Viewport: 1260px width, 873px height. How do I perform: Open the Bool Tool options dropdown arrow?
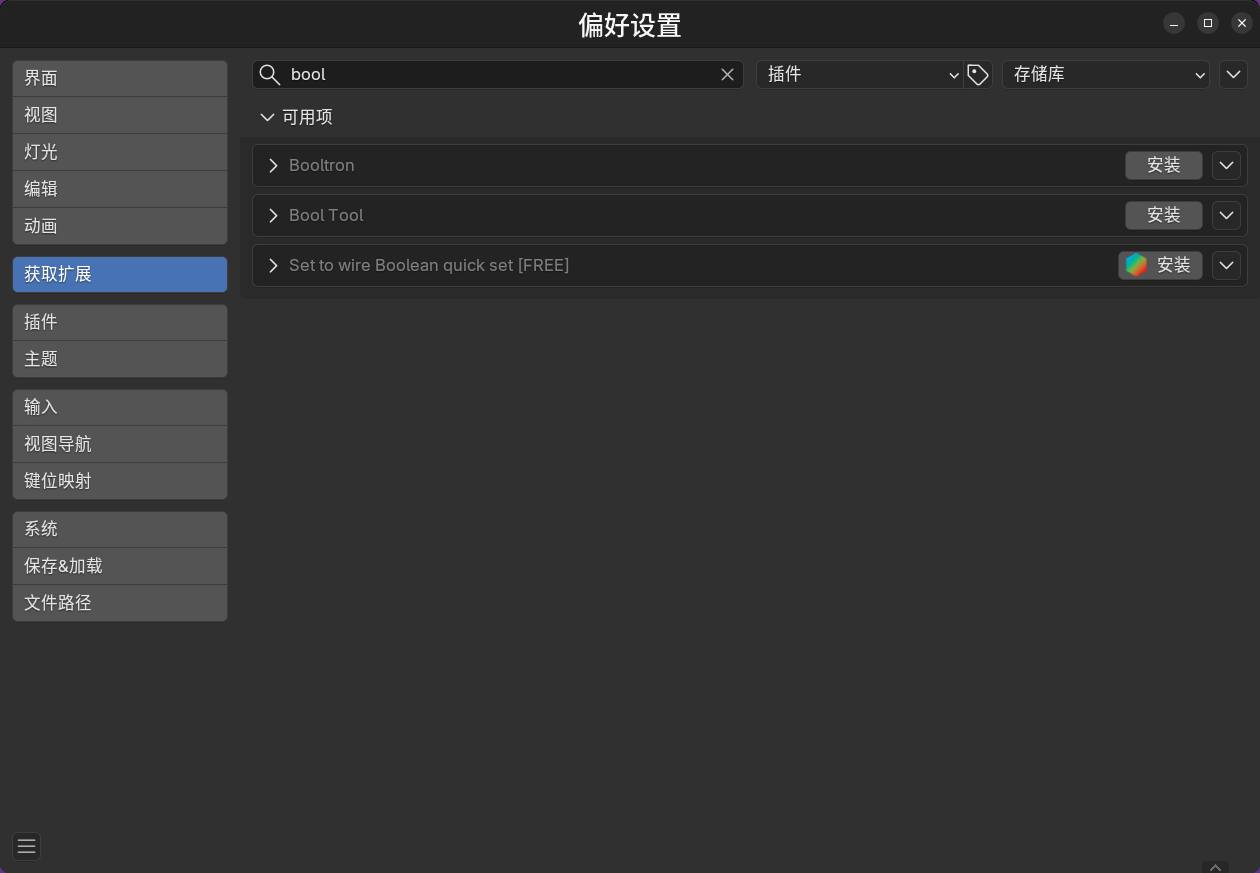[1226, 215]
